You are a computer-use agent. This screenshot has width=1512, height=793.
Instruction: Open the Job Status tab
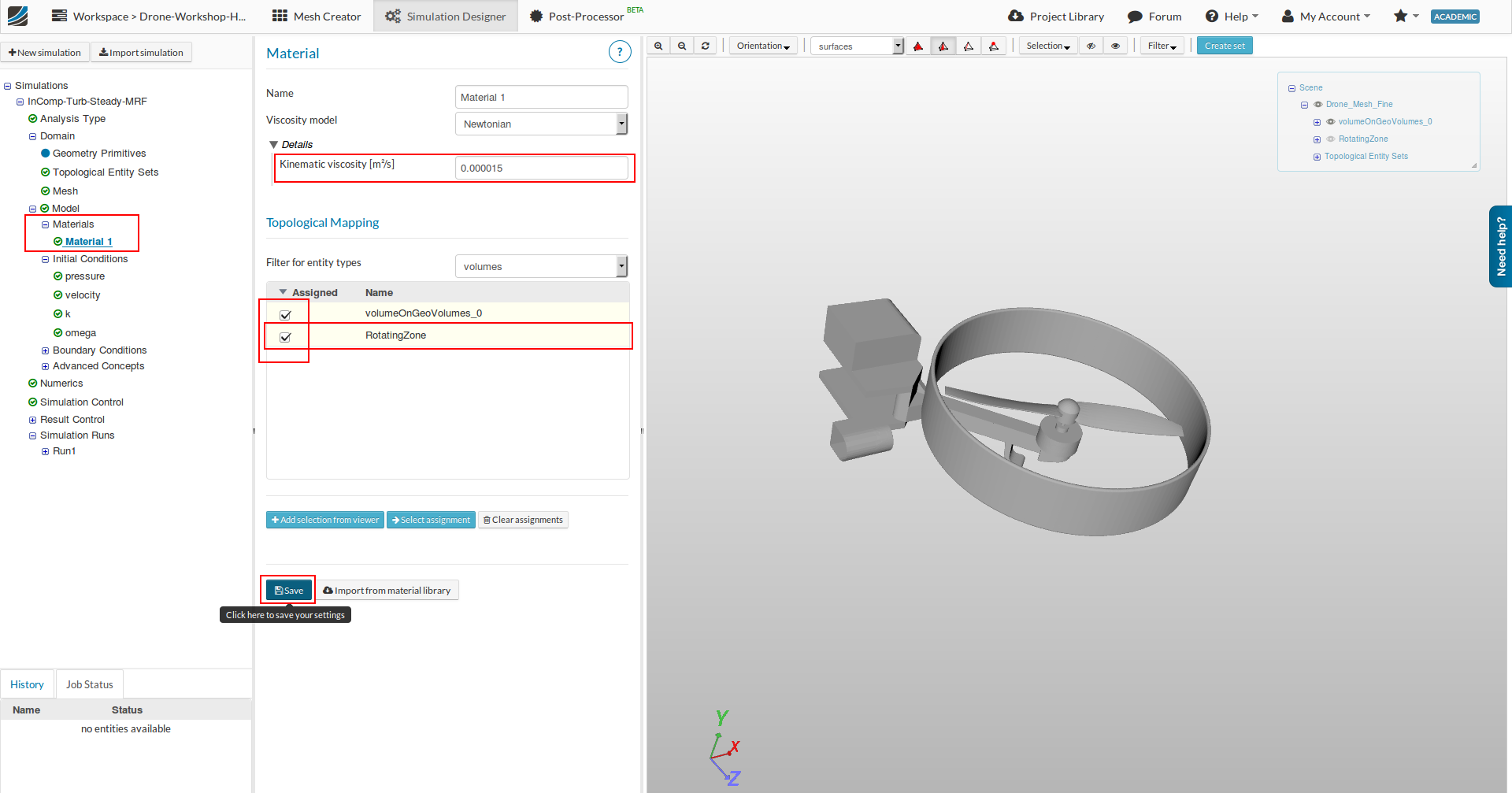(89, 684)
